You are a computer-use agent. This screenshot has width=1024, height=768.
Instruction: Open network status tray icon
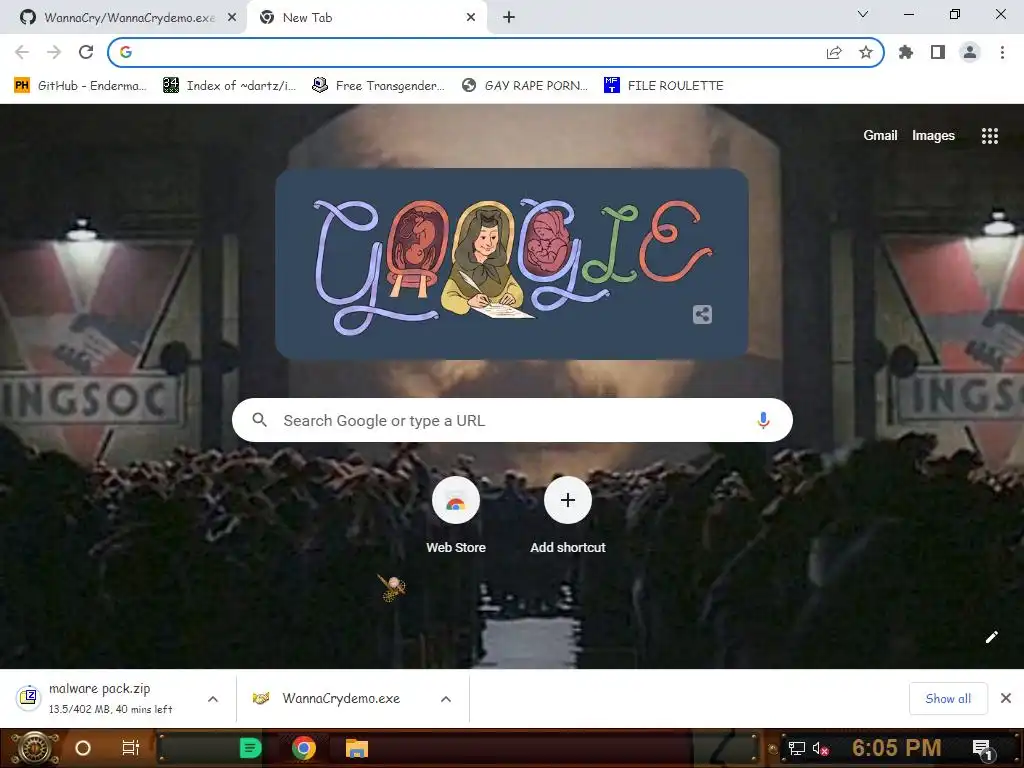[x=797, y=748]
